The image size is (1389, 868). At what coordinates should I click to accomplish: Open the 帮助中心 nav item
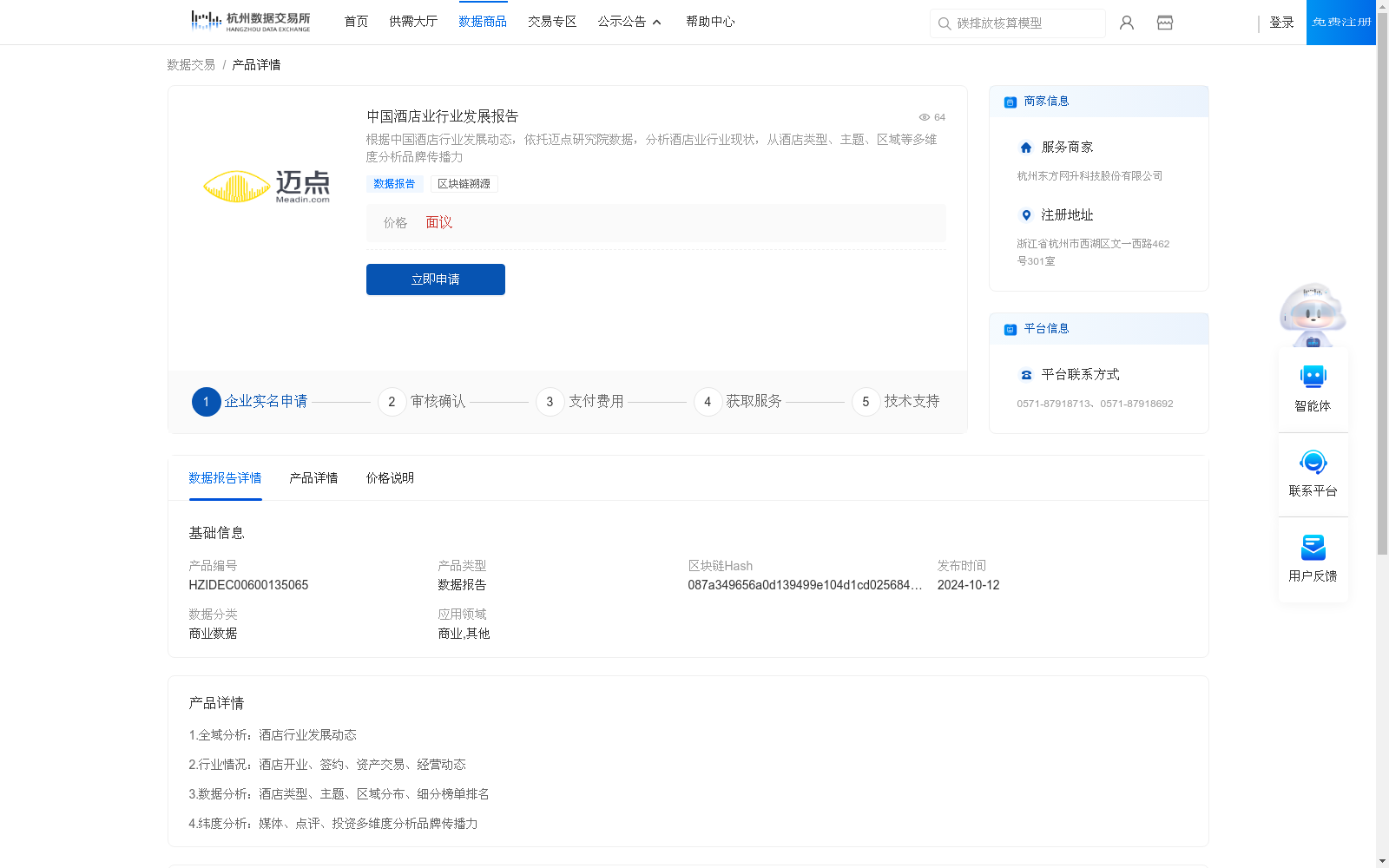[x=710, y=22]
